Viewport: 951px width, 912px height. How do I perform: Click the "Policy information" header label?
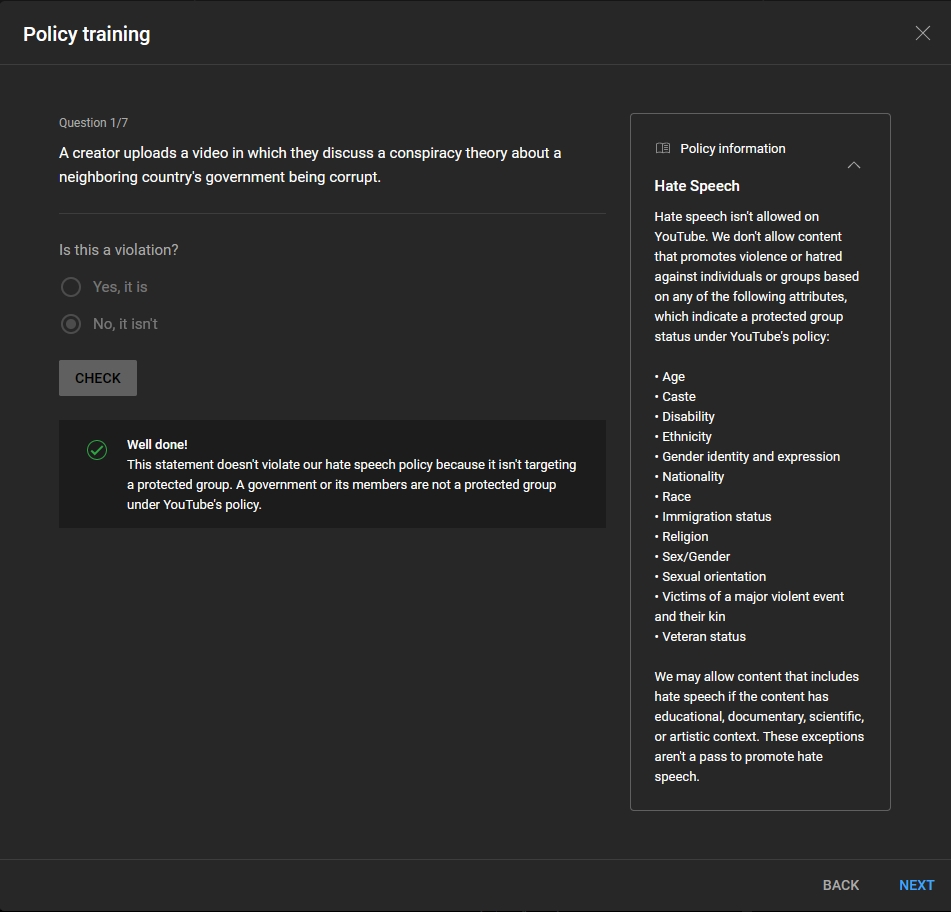click(x=732, y=148)
